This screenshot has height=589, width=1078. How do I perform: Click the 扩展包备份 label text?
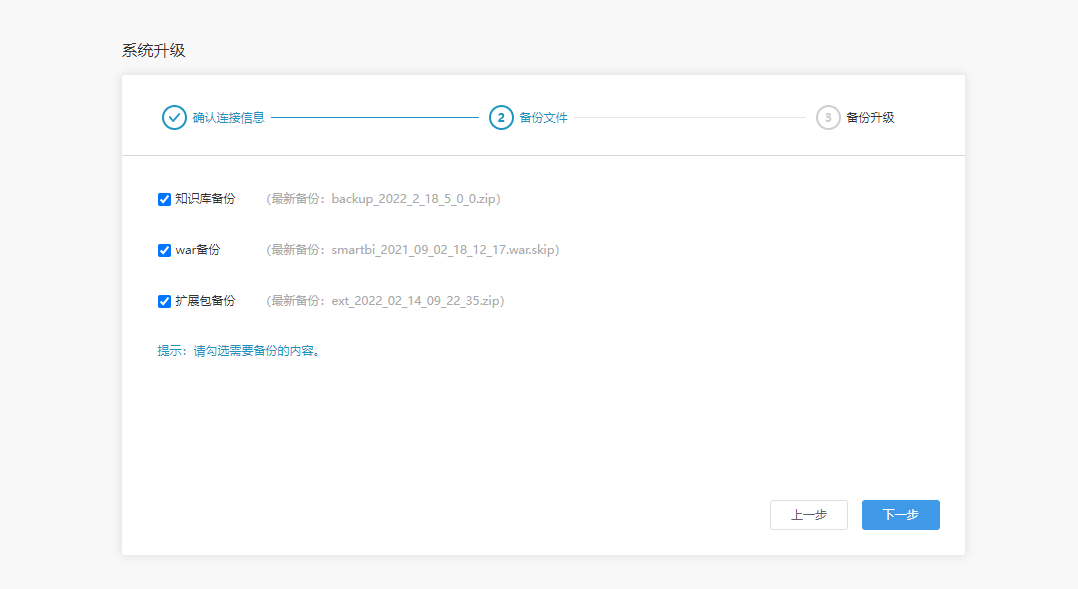coord(205,300)
